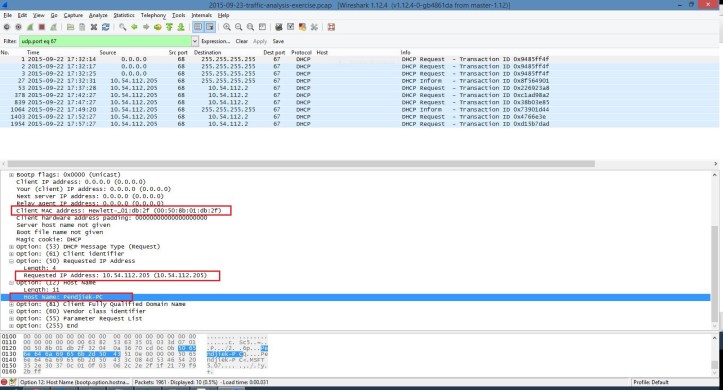The height and width of the screenshot is (390, 723).
Task: Select the Client MAC address line
Action: click(x=119, y=211)
